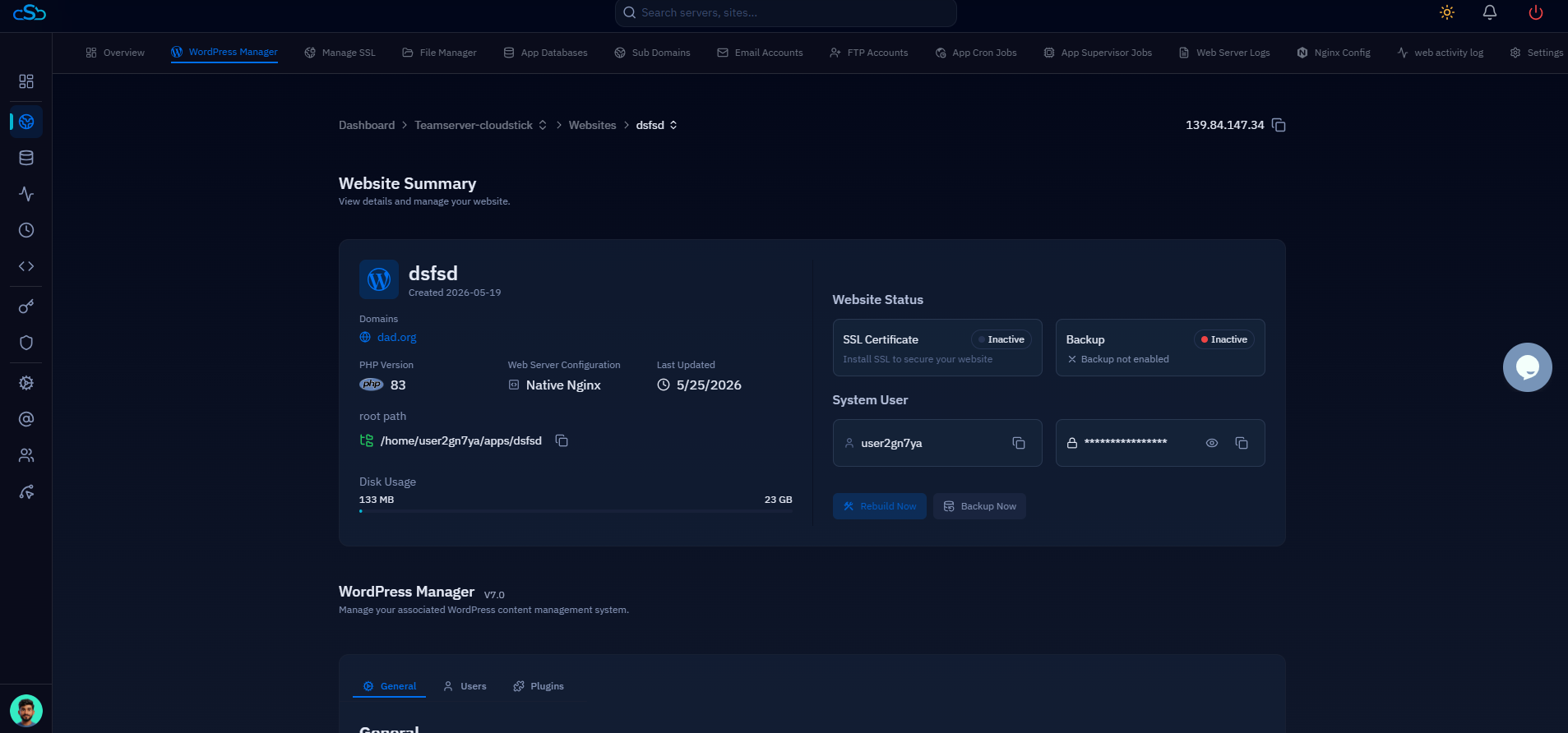Viewport: 1568px width, 733px height.
Task: Click the Backup Now button
Action: click(979, 506)
